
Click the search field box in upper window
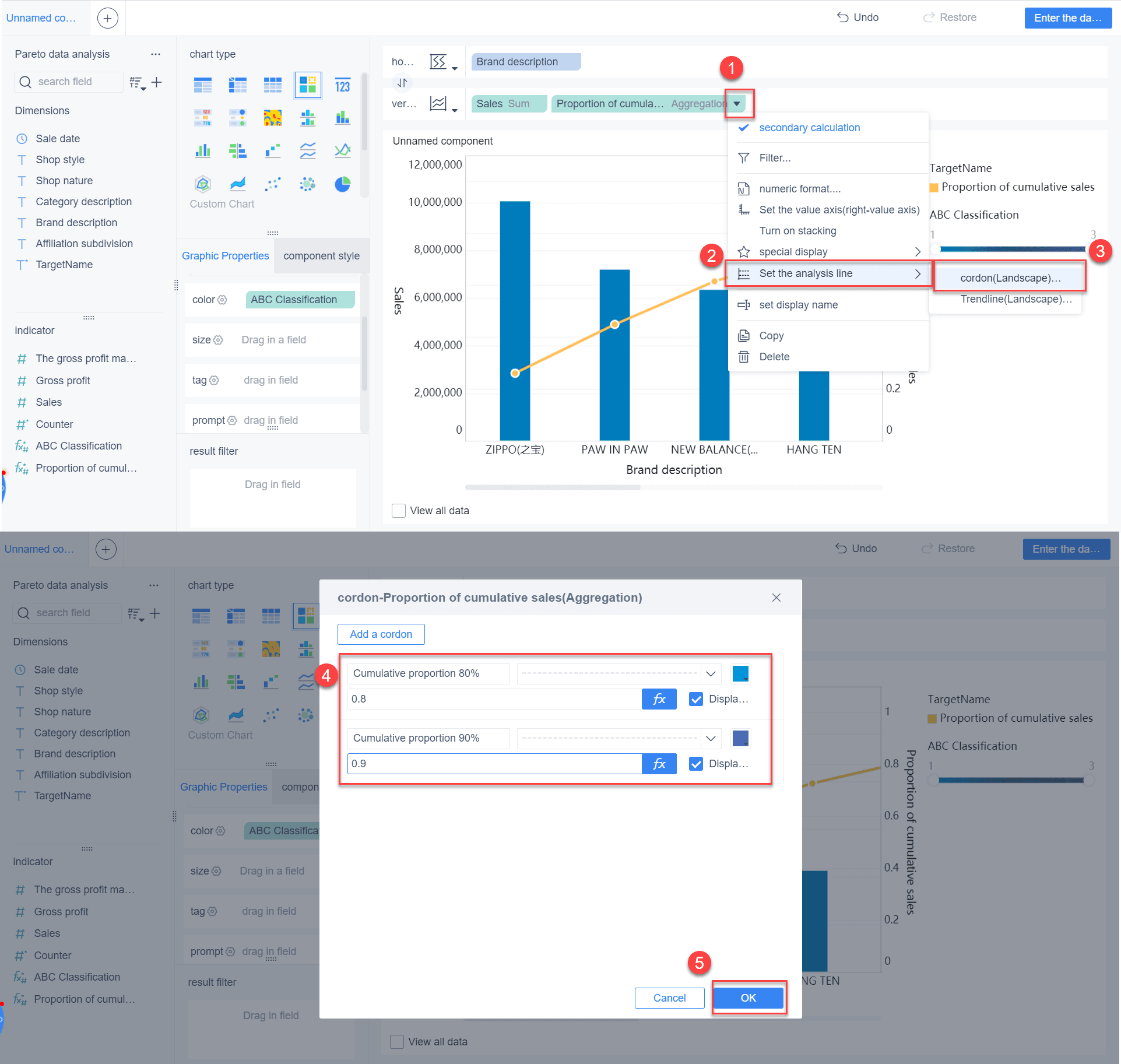coord(69,82)
